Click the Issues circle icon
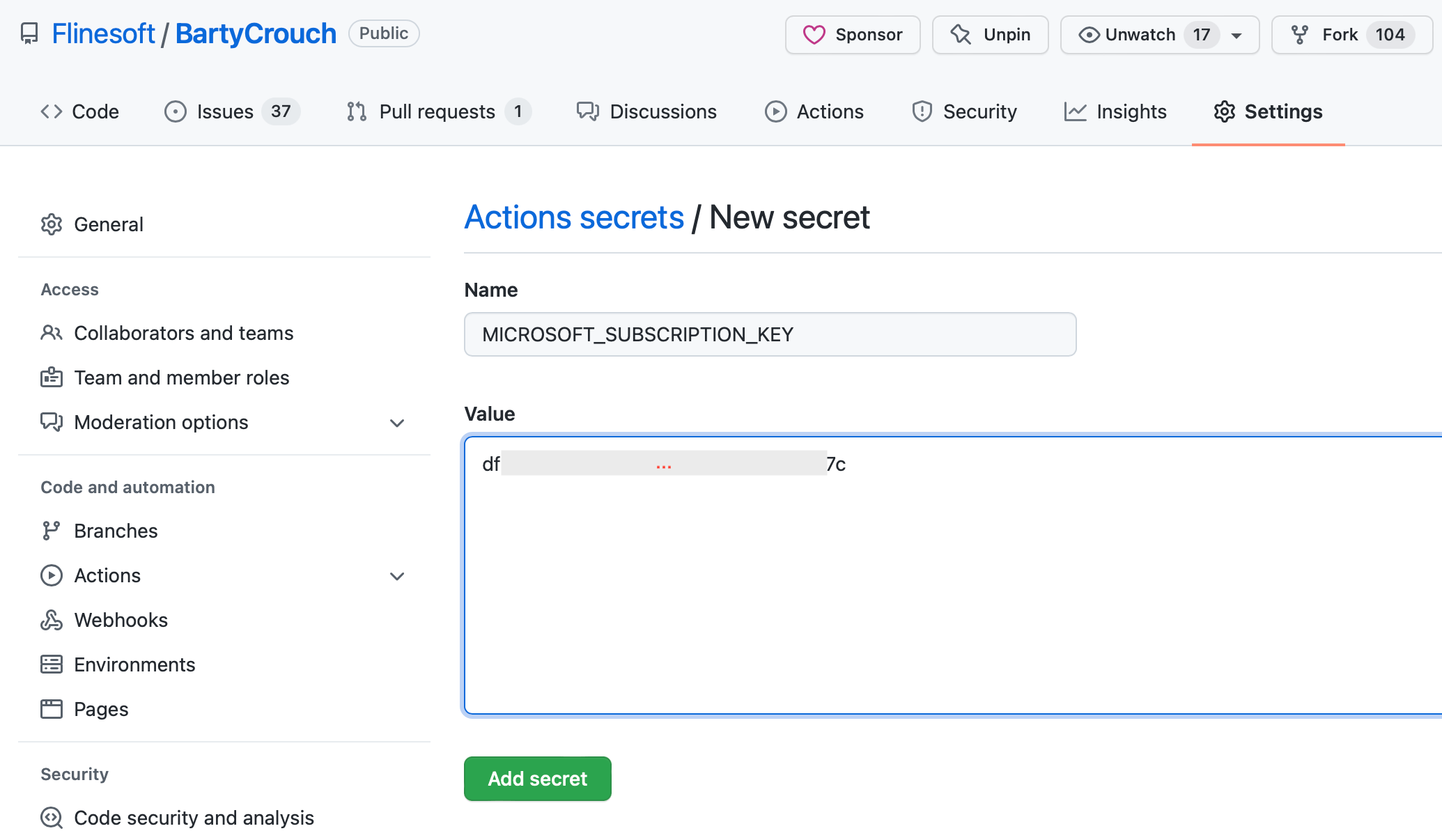The width and height of the screenshot is (1442, 840). 176,111
